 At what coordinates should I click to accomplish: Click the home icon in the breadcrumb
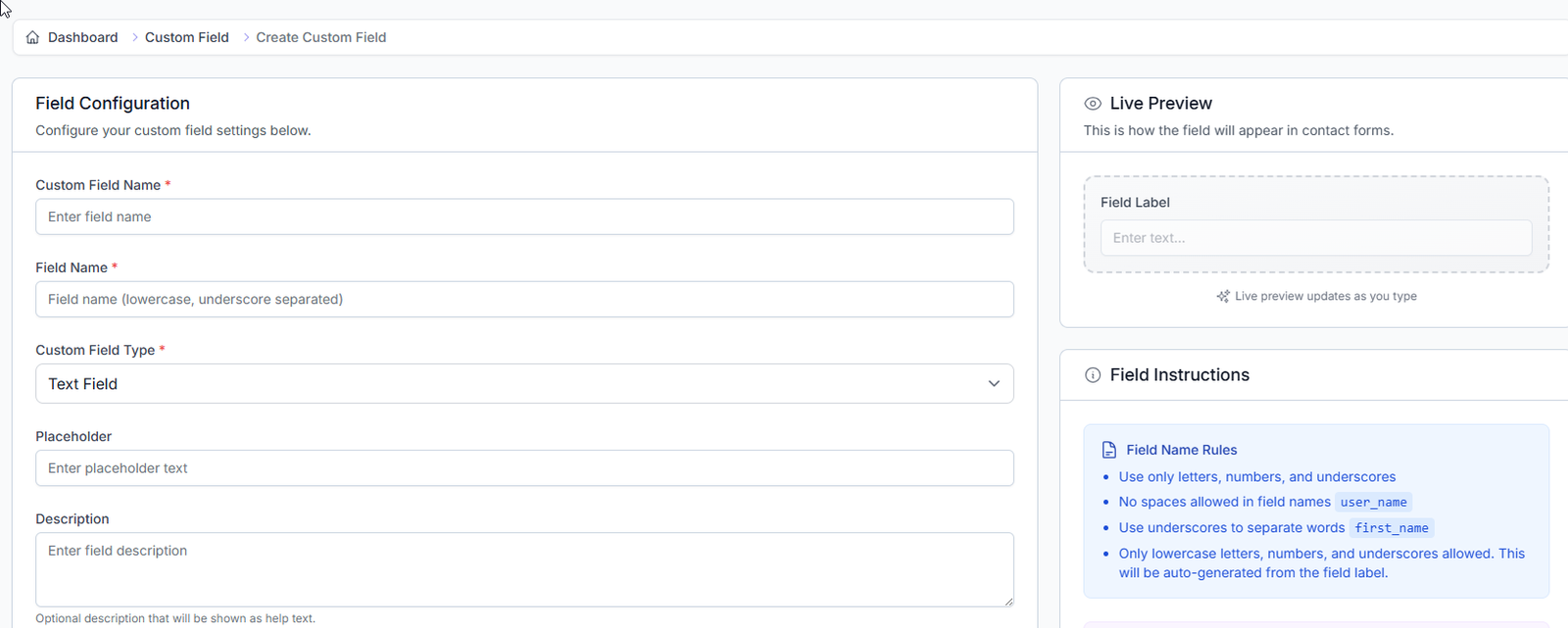coord(32,37)
